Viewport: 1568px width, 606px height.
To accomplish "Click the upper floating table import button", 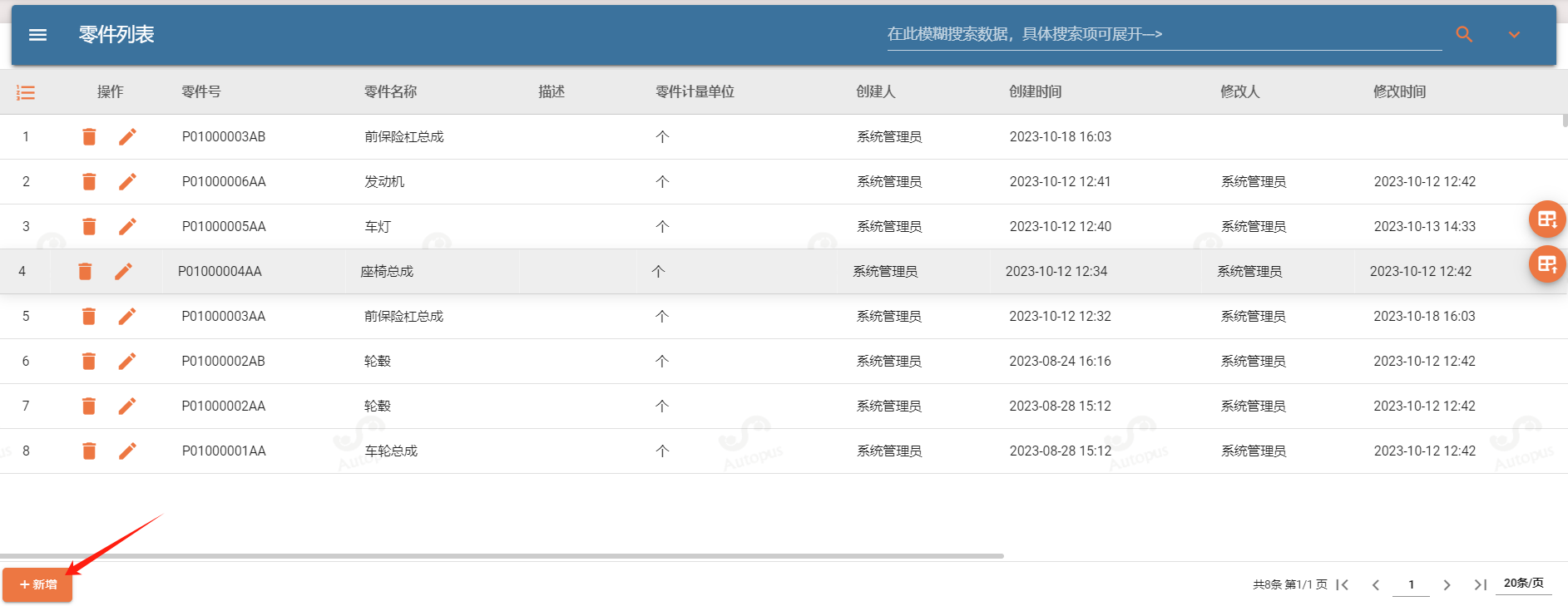I will click(1547, 219).
